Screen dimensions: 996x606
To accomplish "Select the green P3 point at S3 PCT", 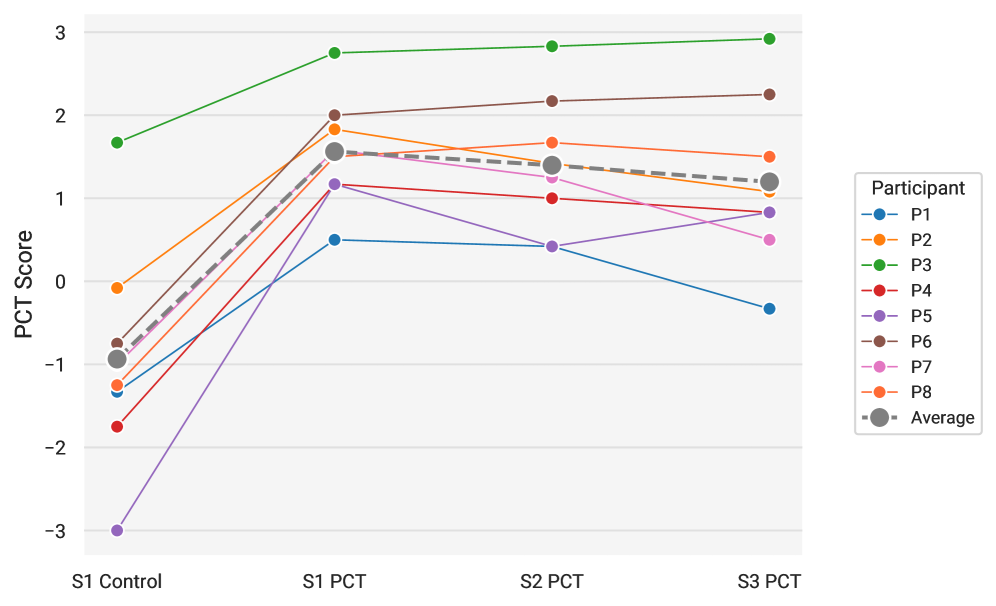I will point(769,39).
